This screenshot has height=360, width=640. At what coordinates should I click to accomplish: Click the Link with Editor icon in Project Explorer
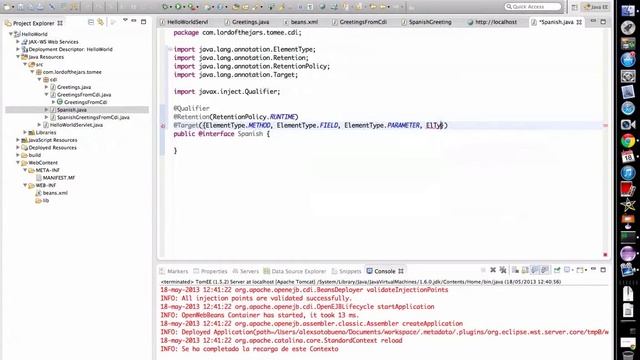tap(100, 22)
